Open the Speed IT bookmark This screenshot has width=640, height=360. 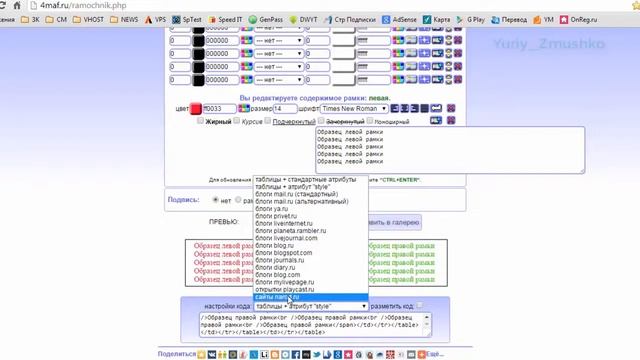[225, 20]
